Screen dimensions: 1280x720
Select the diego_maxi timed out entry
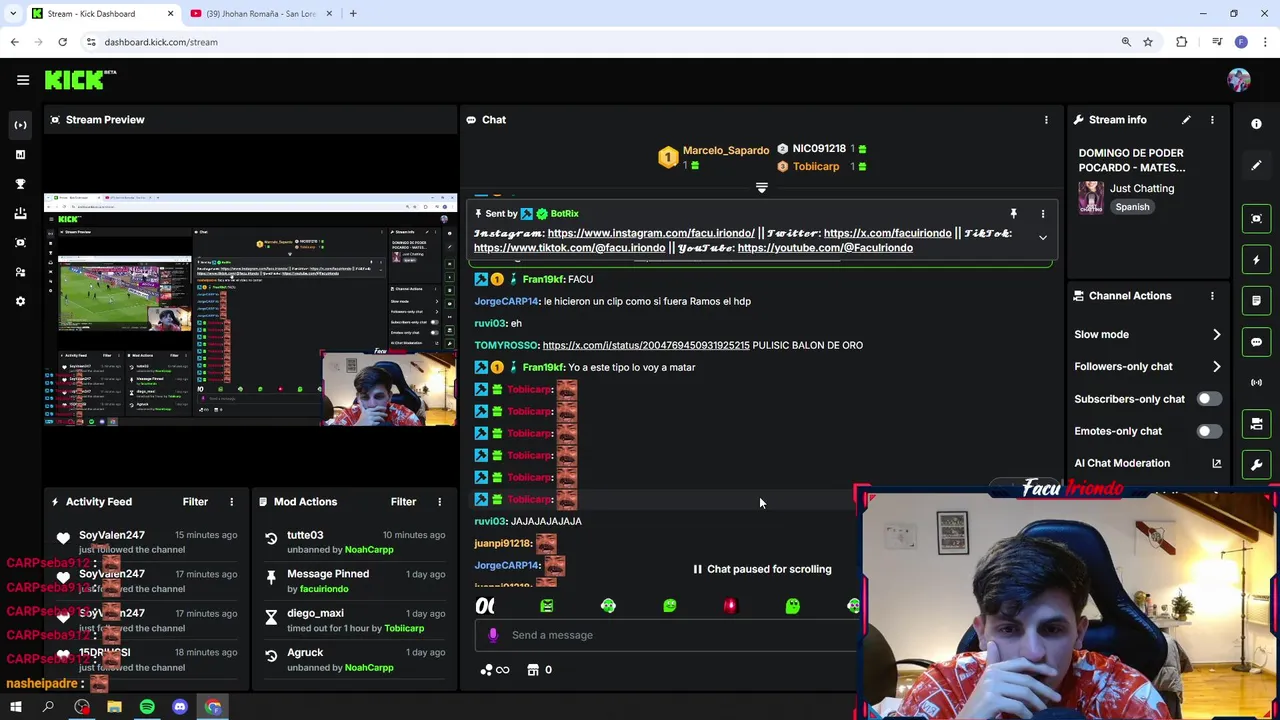click(355, 620)
